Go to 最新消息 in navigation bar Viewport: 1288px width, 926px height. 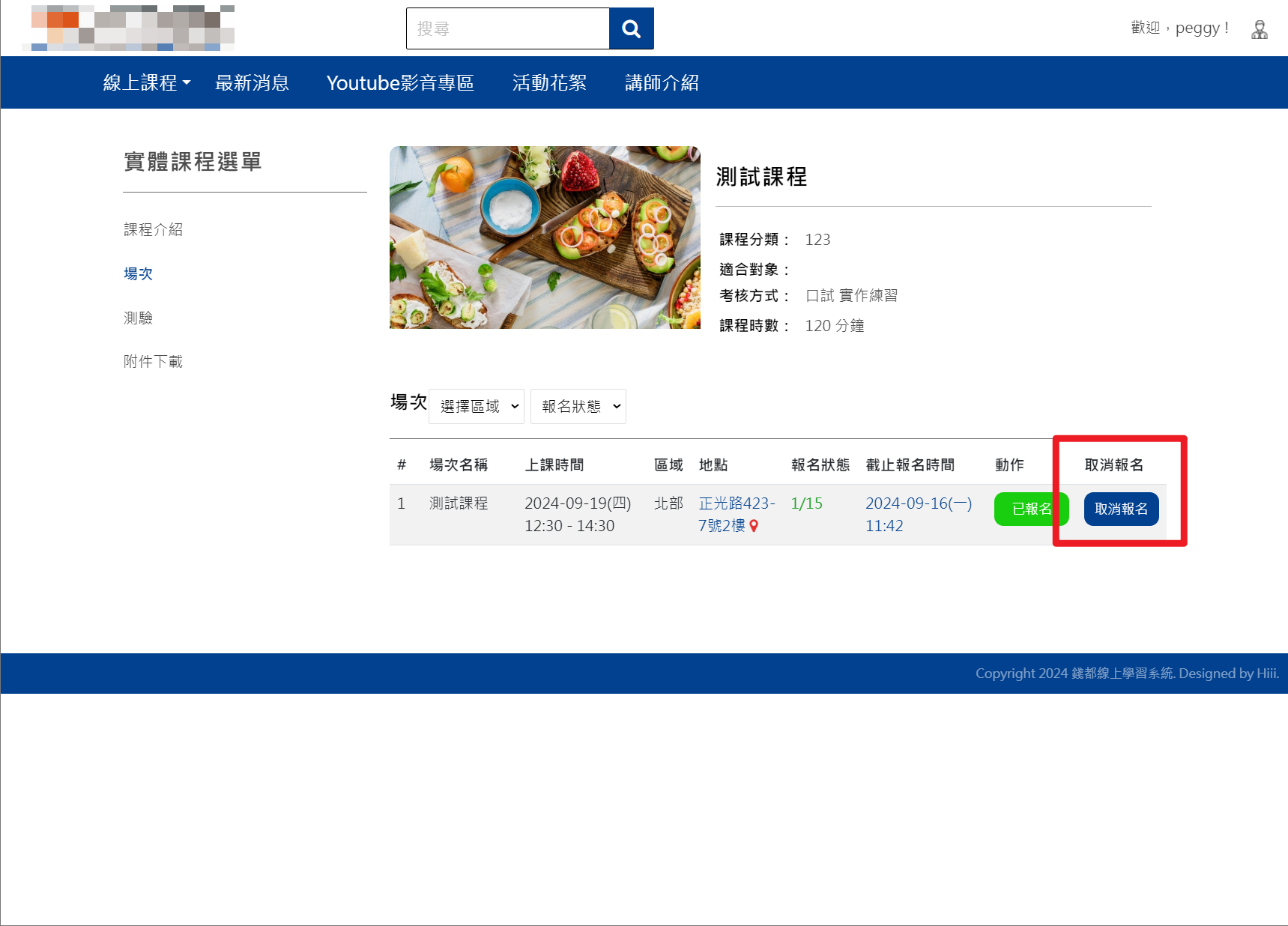tap(252, 82)
